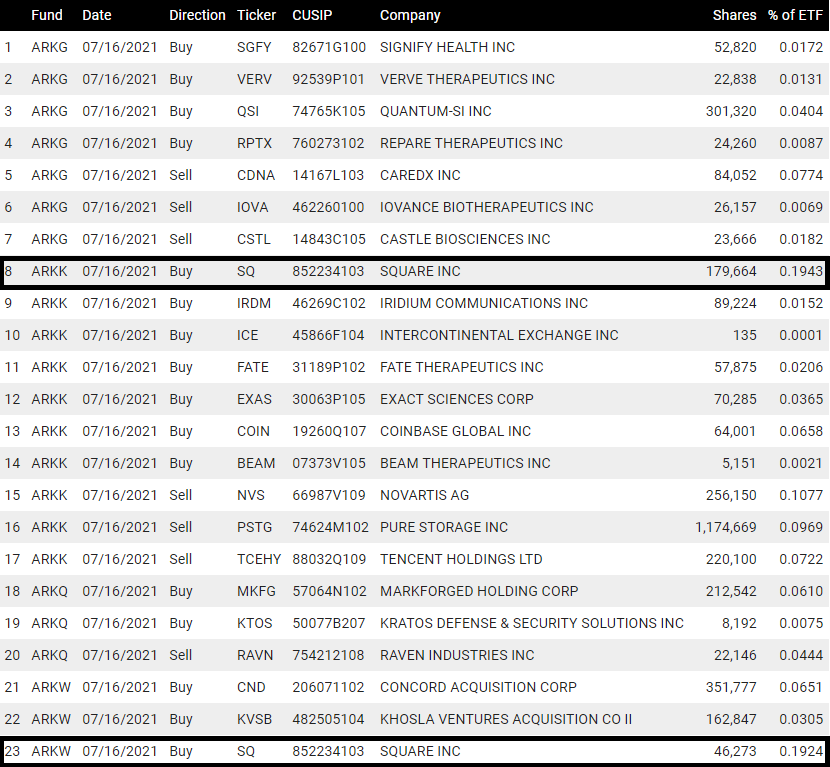
Task: Select the "QUANTUM-SI INC" company cell
Action: [x=436, y=111]
